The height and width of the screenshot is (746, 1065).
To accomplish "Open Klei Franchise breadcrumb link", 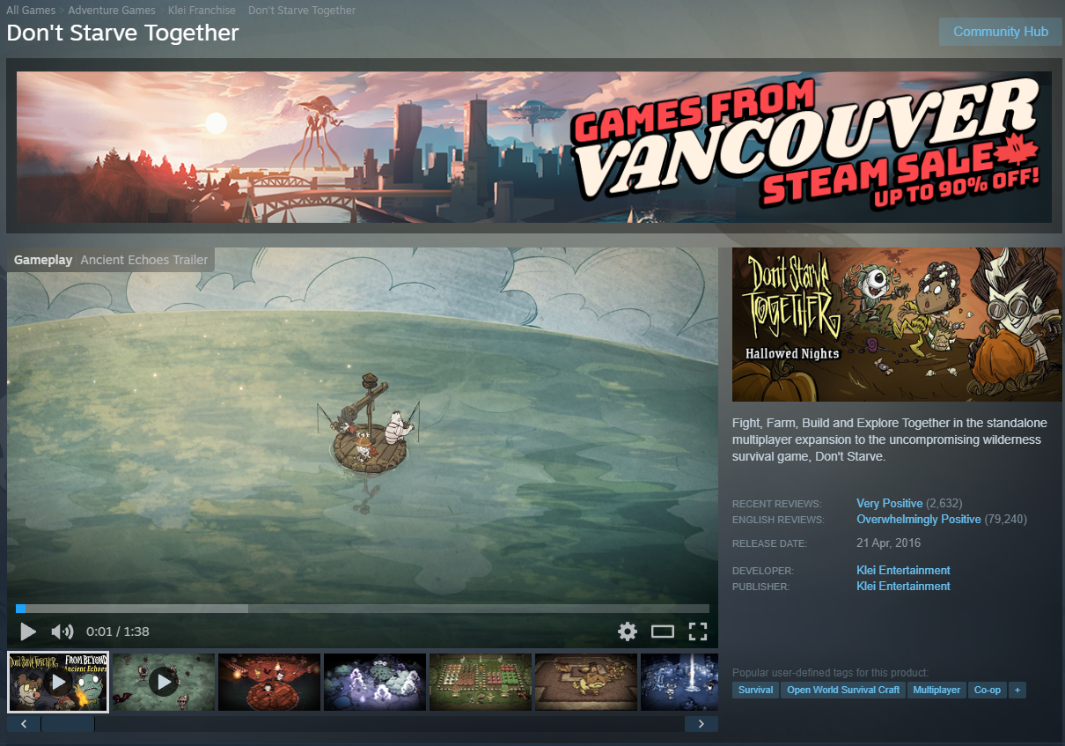I will pyautogui.click(x=202, y=10).
